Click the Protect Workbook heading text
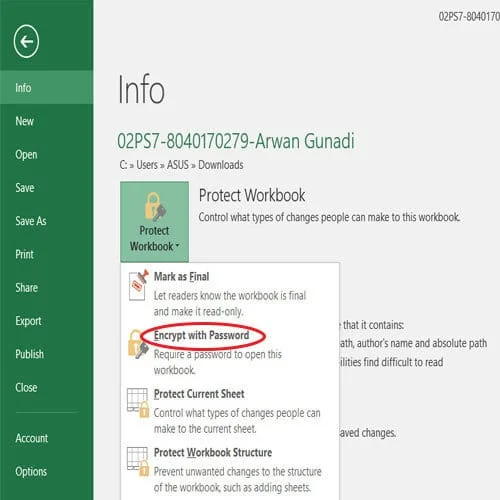Viewport: 500px width, 500px height. pyautogui.click(x=252, y=195)
